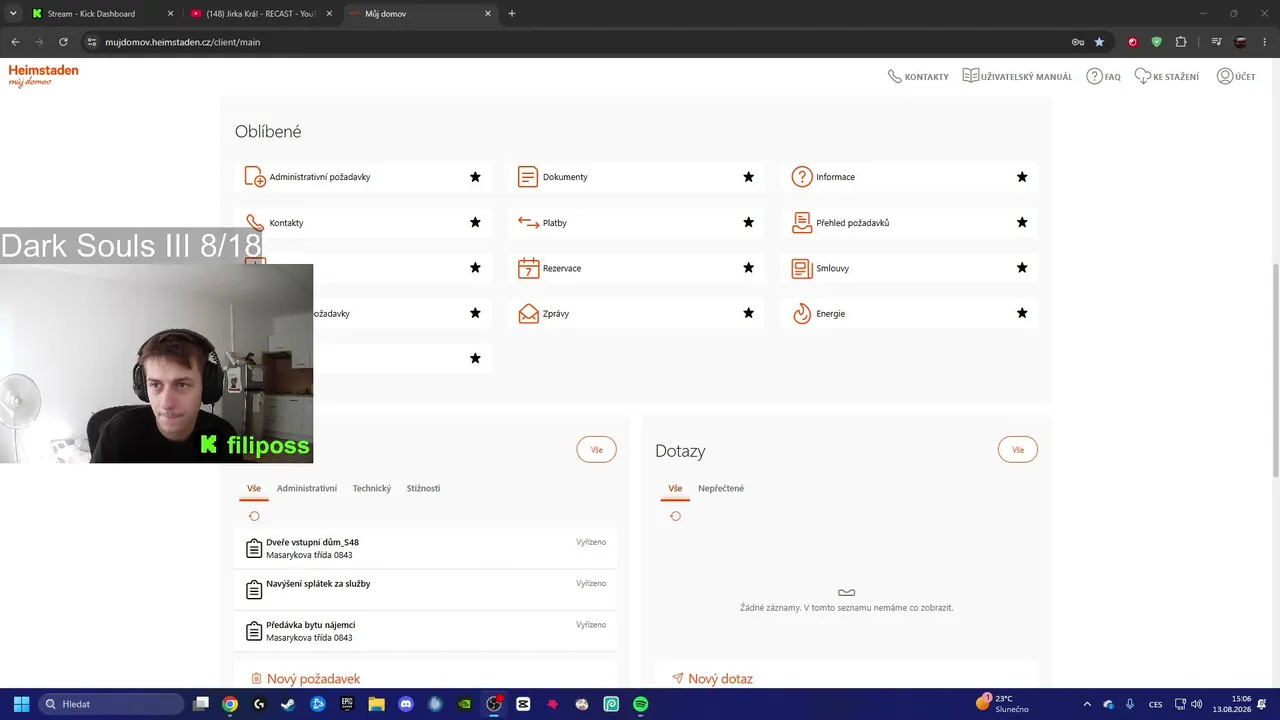Select the Vše tab under requests
Viewport: 1280px width, 720px height.
coord(254,489)
